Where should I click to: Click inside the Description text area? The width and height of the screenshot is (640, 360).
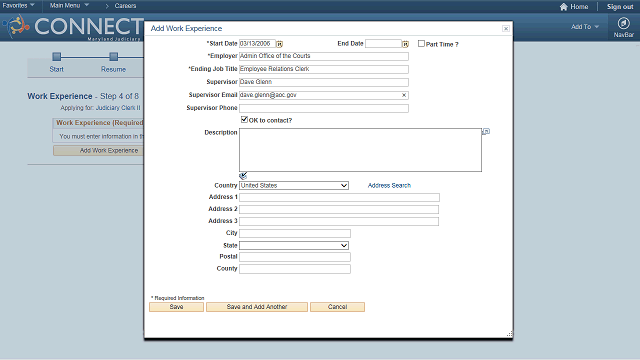coord(360,150)
